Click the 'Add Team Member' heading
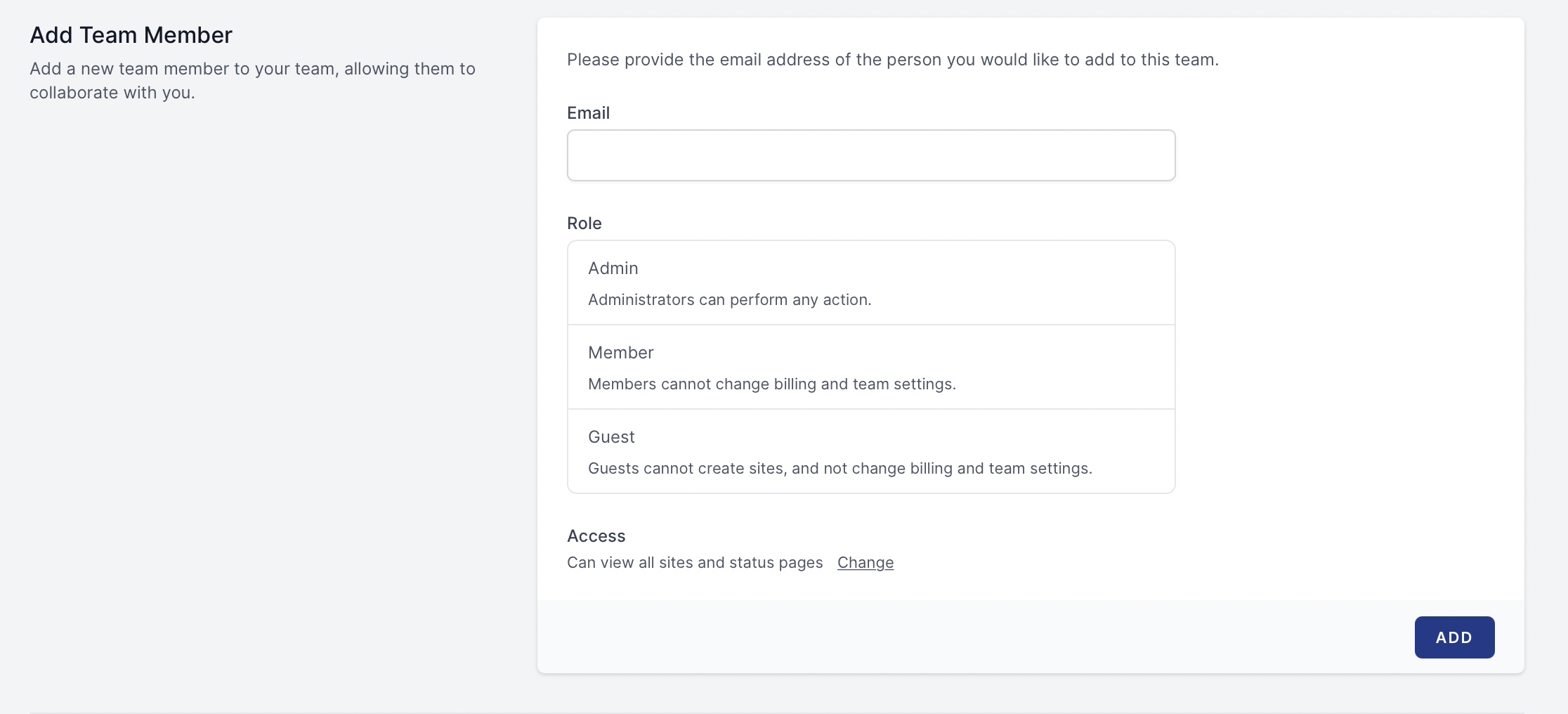Screen dimensions: 1568x714 click(x=131, y=35)
